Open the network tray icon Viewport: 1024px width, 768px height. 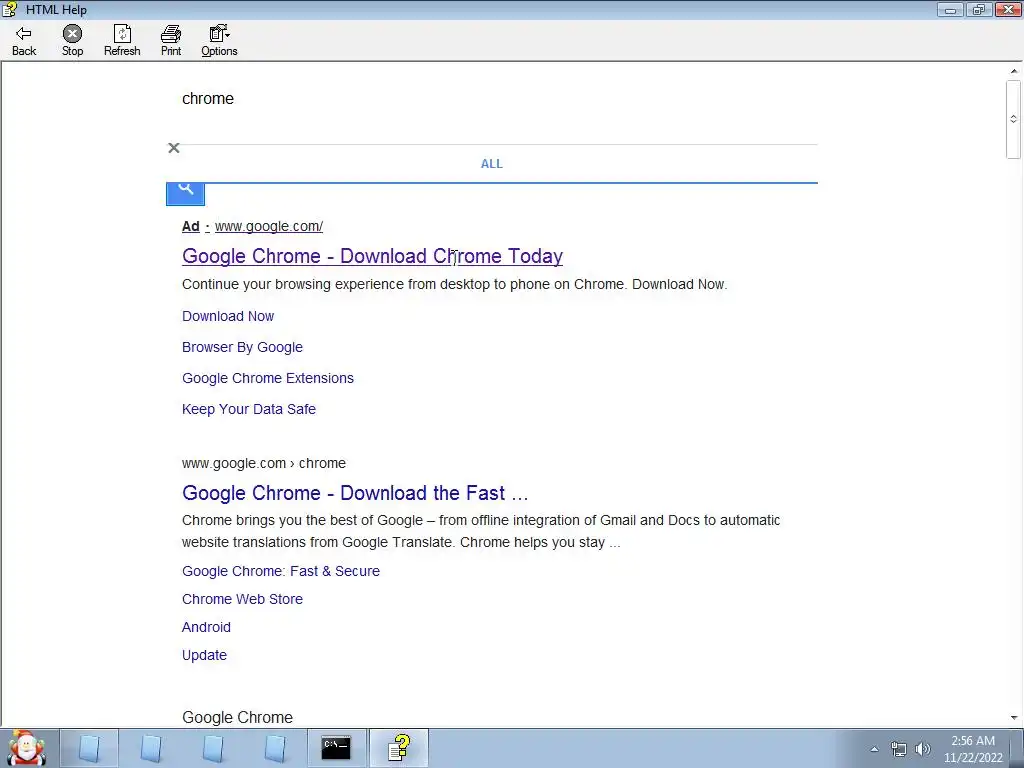pyautogui.click(x=899, y=750)
